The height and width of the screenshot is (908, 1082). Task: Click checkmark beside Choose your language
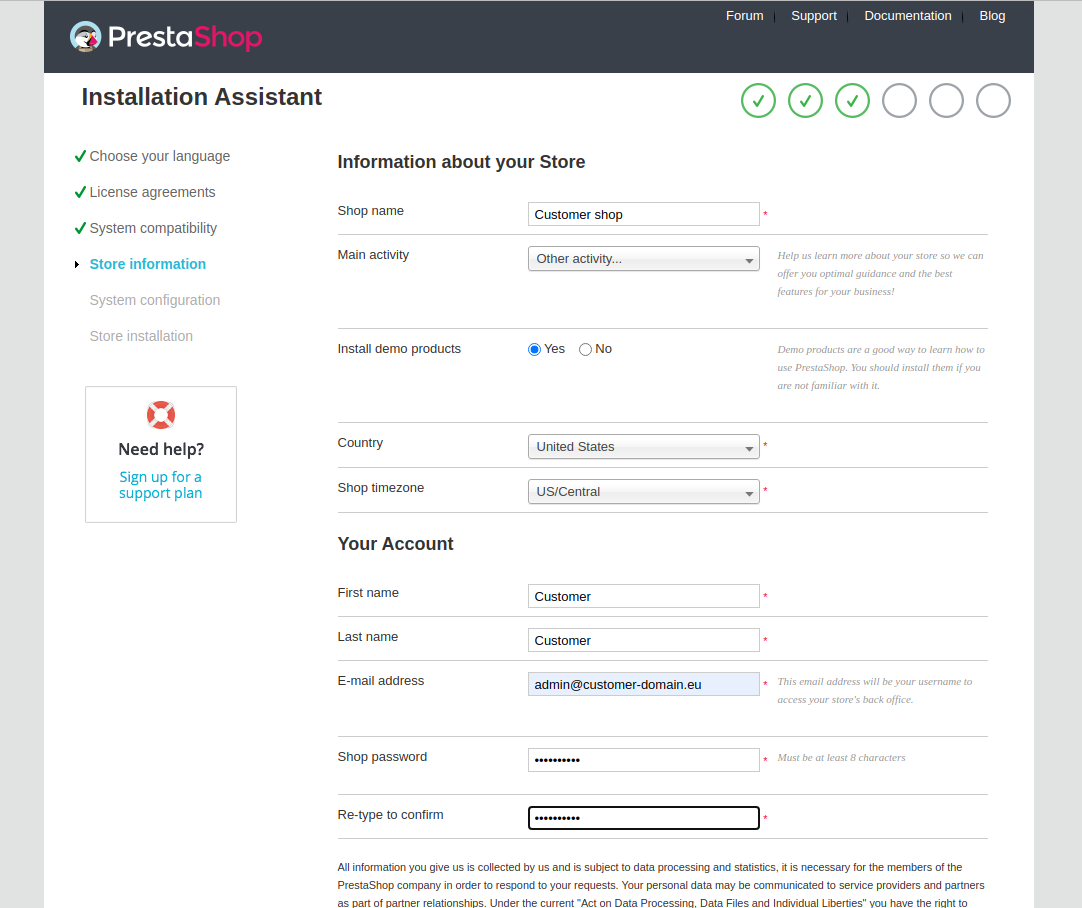tap(80, 156)
